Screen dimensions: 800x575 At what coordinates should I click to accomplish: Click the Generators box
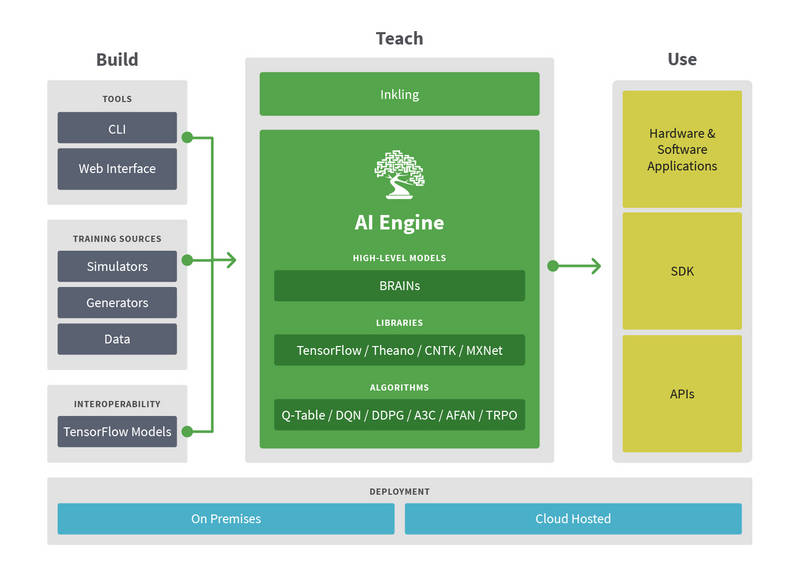[117, 303]
